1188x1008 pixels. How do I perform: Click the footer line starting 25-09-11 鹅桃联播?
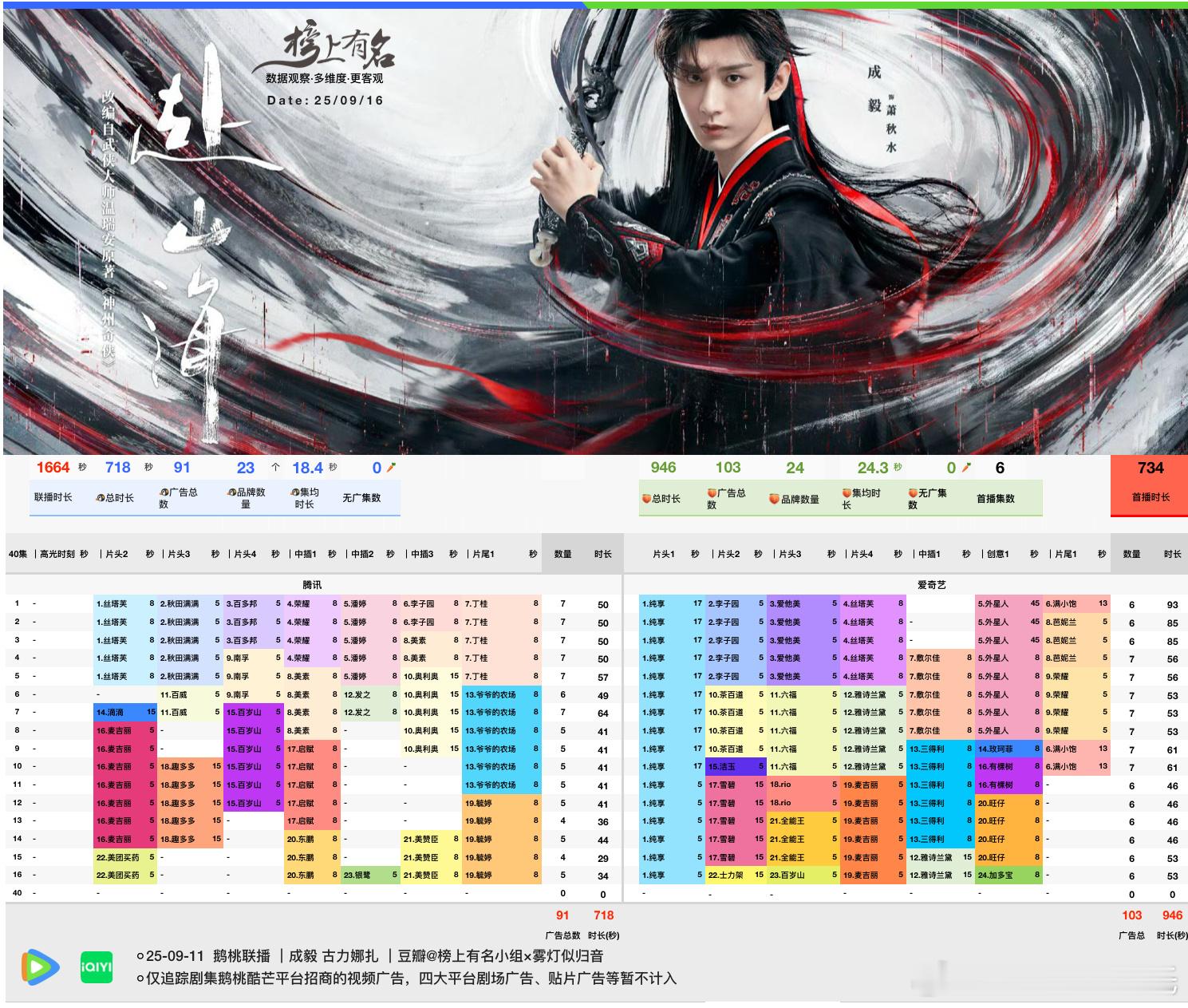tap(369, 956)
